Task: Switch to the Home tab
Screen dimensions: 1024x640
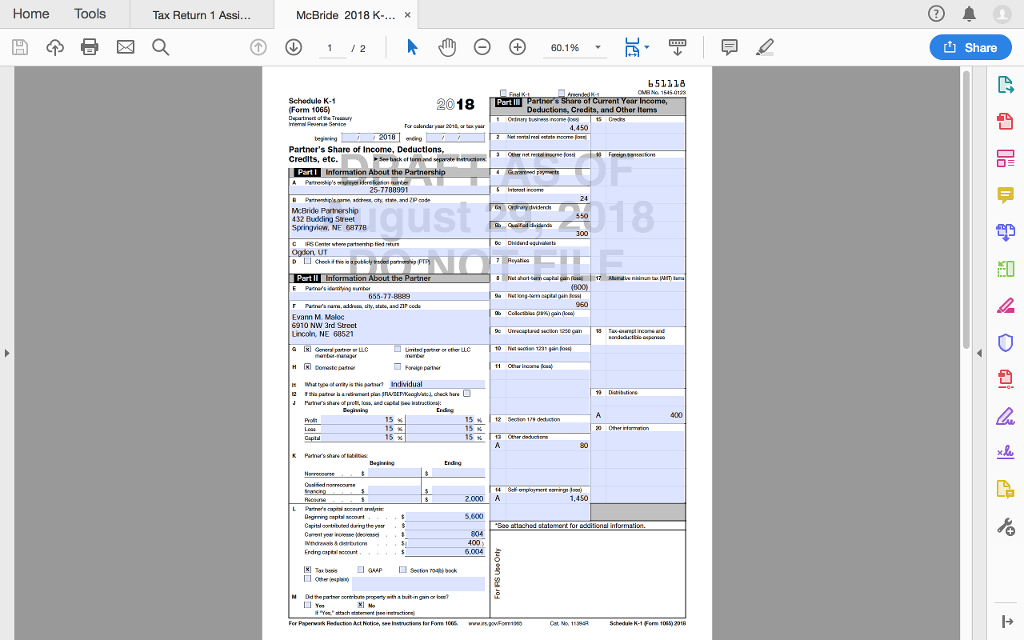Action: click(31, 14)
